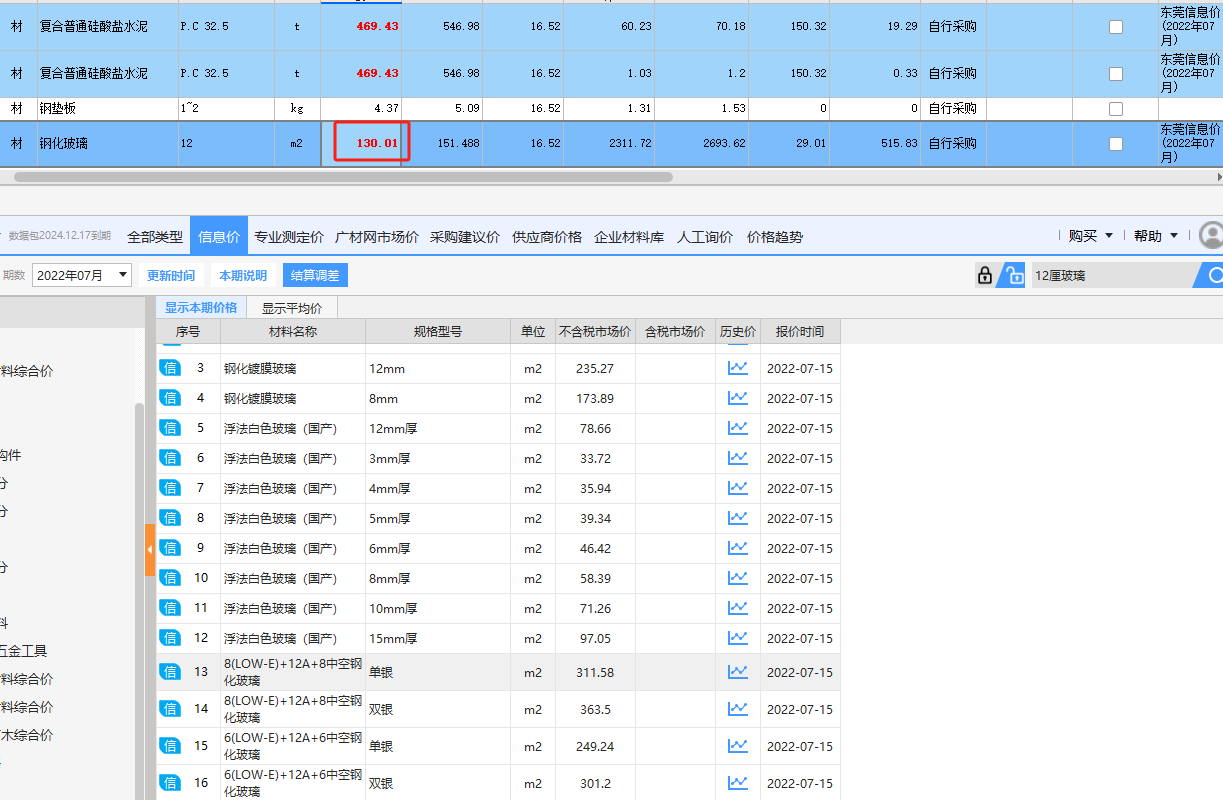
Task: Click the 信 badge on row 10
Action: click(170, 578)
